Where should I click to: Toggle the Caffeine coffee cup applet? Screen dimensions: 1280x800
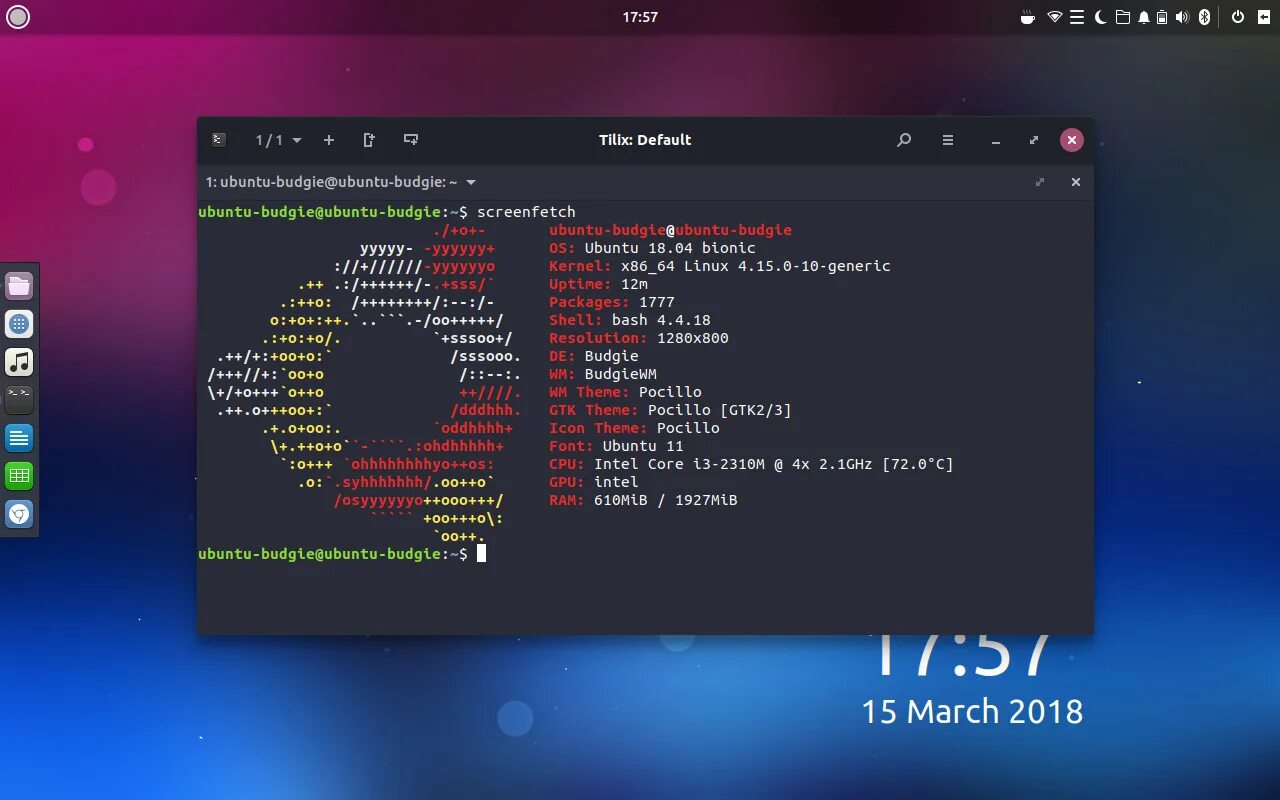(1028, 17)
